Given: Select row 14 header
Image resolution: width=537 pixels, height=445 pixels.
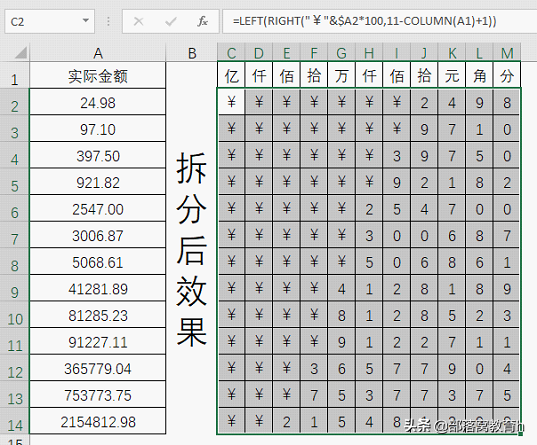Looking at the screenshot, I should point(15,421).
